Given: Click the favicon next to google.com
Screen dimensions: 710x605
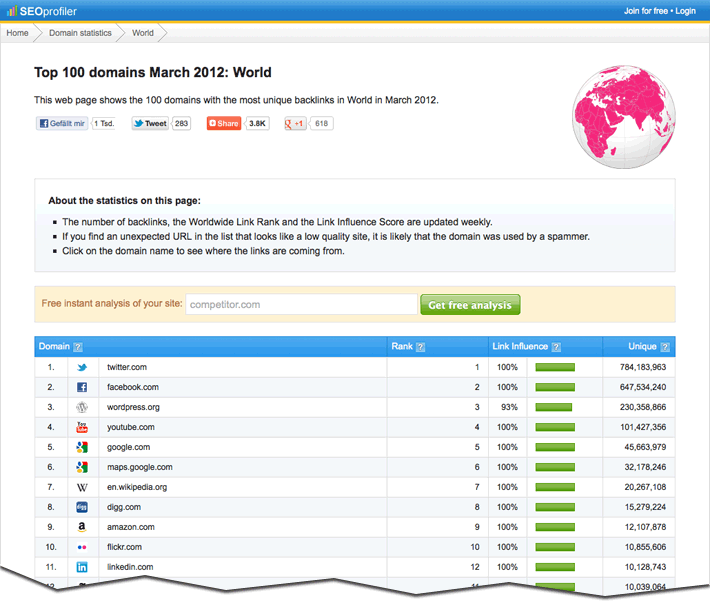Looking at the screenshot, I should click(x=82, y=447).
